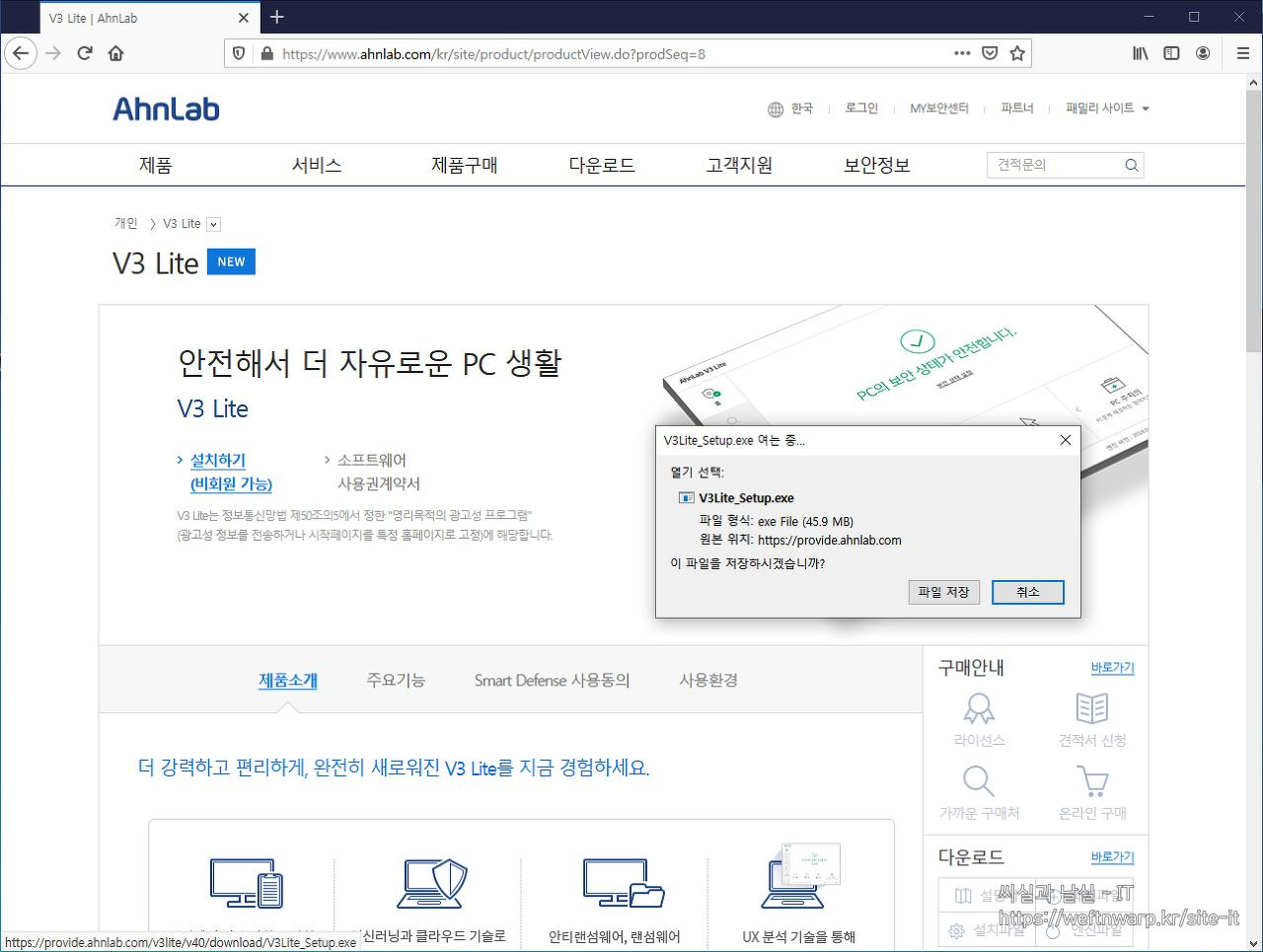Image resolution: width=1263 pixels, height=952 pixels.
Task: Open the Firefox hamburger menu
Action: [1243, 53]
